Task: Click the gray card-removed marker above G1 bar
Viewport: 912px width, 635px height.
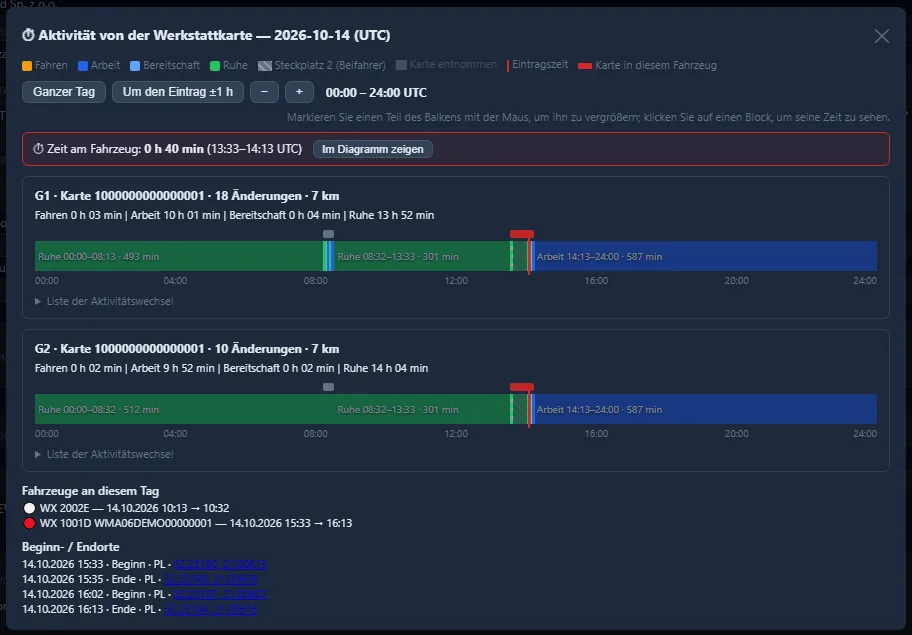Action: click(329, 234)
